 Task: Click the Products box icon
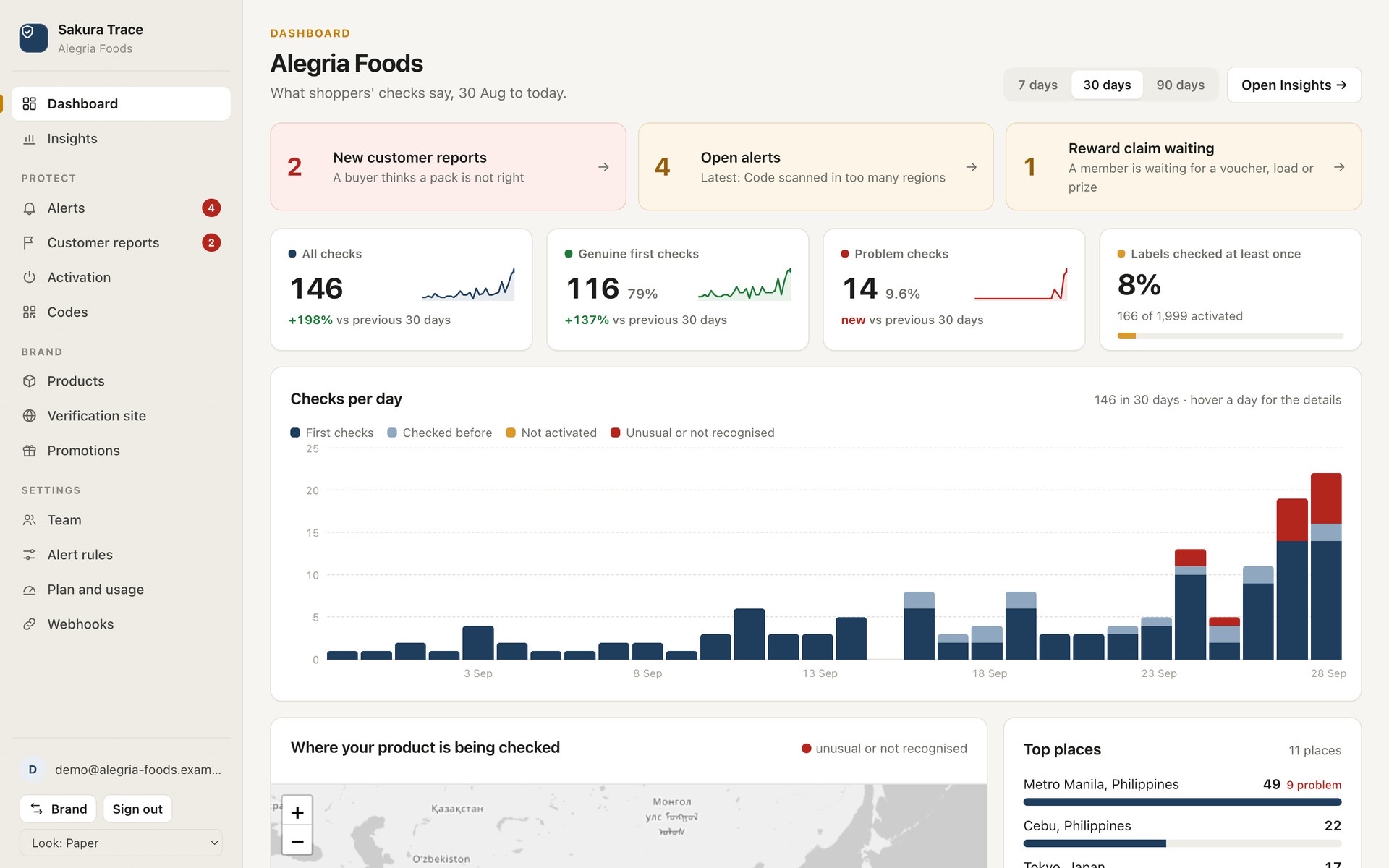29,381
